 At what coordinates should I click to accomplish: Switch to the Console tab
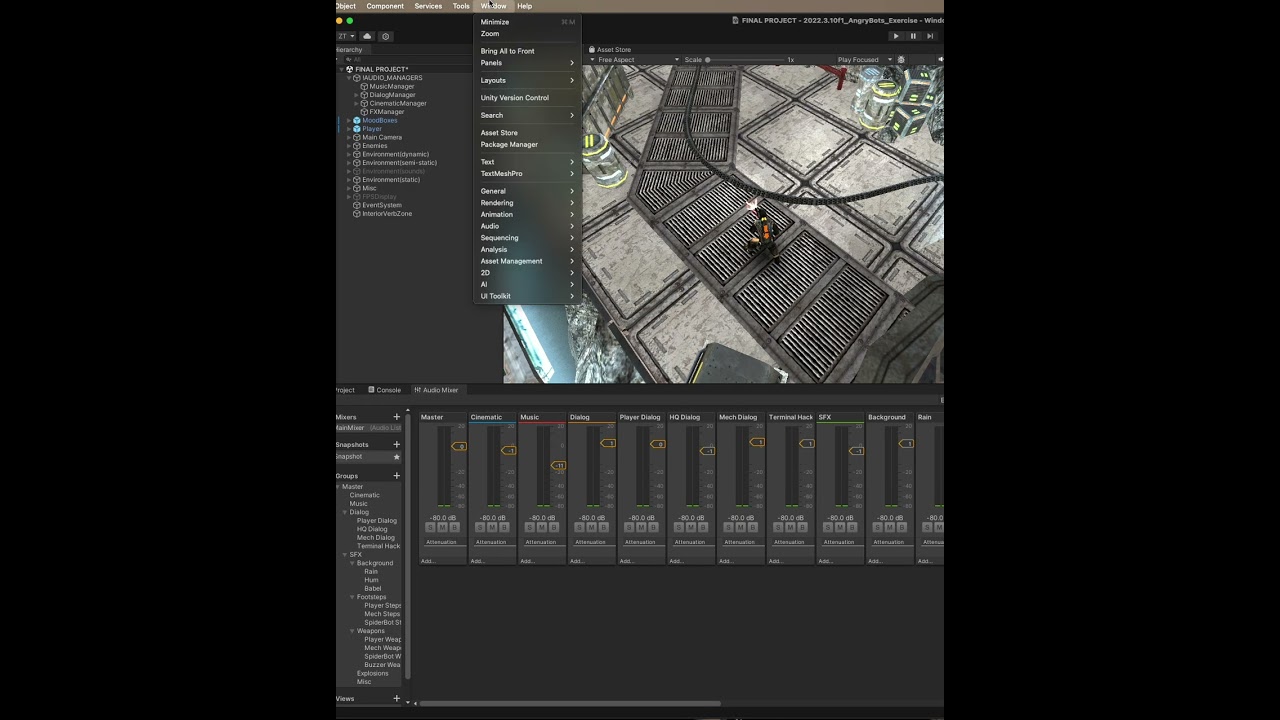(385, 390)
